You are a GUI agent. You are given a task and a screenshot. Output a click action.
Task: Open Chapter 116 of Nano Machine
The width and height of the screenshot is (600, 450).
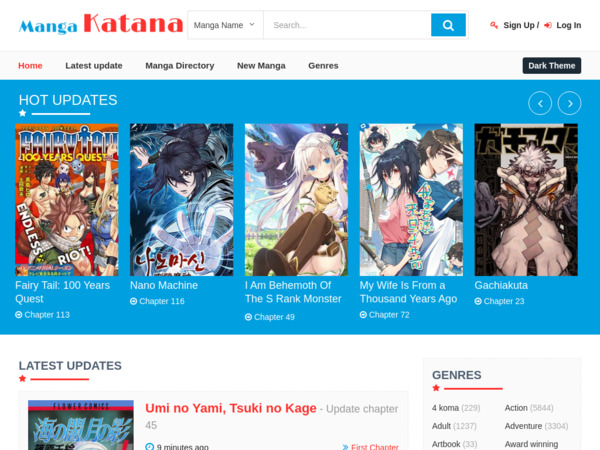tap(161, 302)
